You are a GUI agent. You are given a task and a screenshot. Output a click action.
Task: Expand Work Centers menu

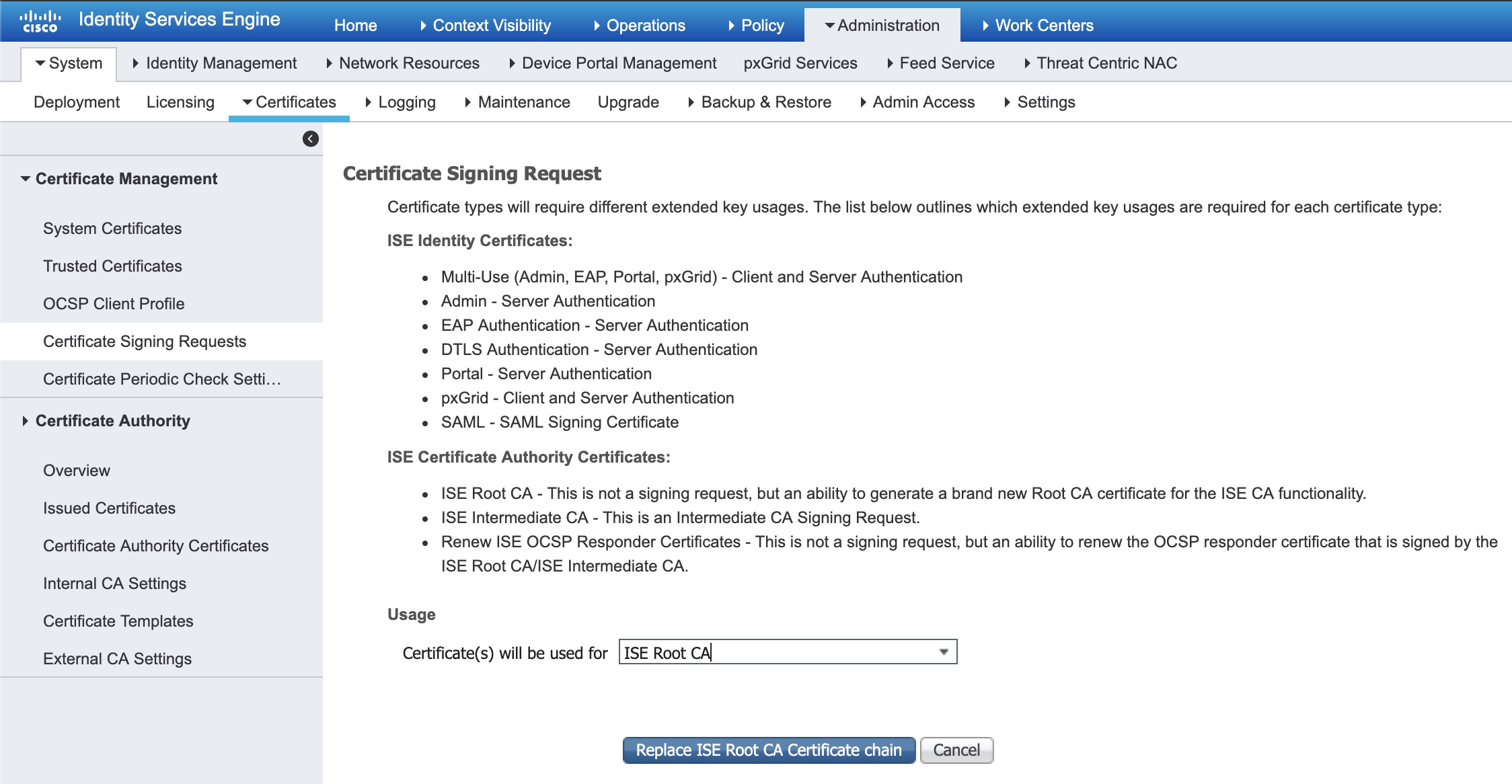(x=1038, y=26)
